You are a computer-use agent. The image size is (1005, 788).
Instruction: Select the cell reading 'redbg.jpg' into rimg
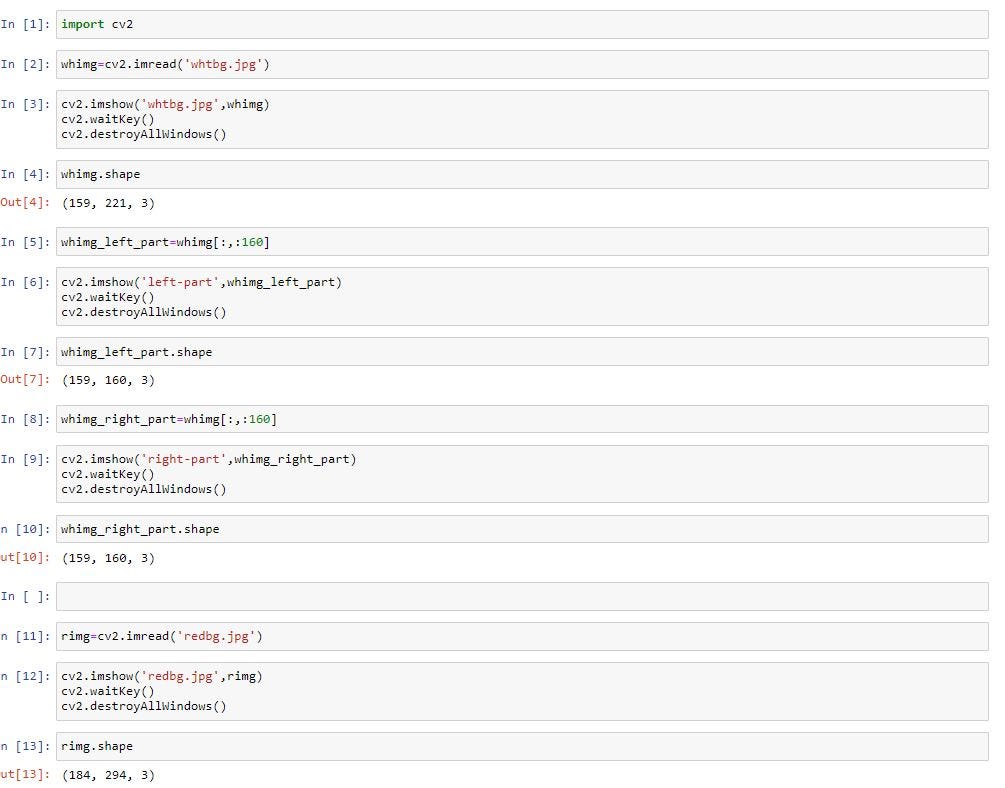(522, 636)
